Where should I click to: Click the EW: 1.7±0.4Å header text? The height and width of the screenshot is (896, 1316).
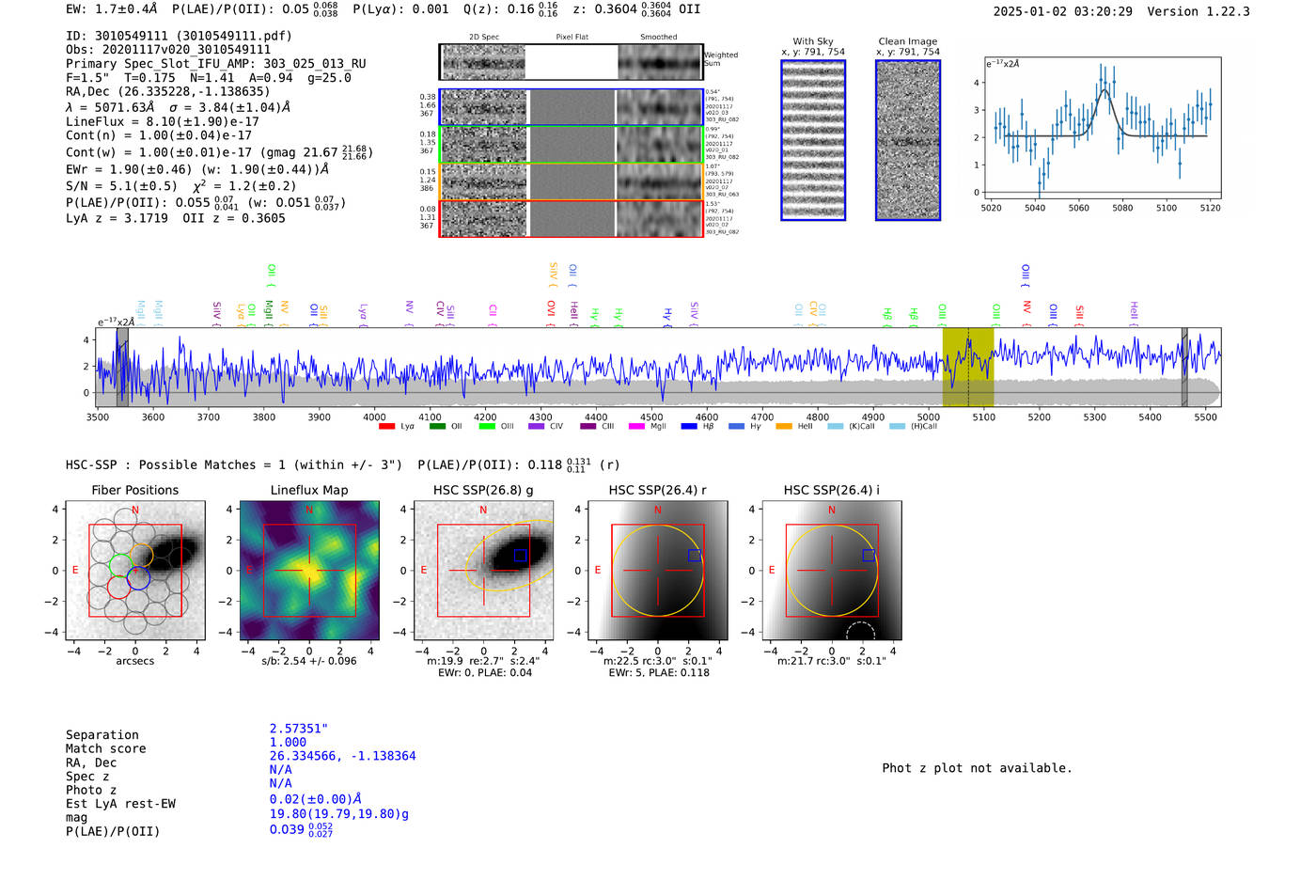pyautogui.click(x=112, y=9)
